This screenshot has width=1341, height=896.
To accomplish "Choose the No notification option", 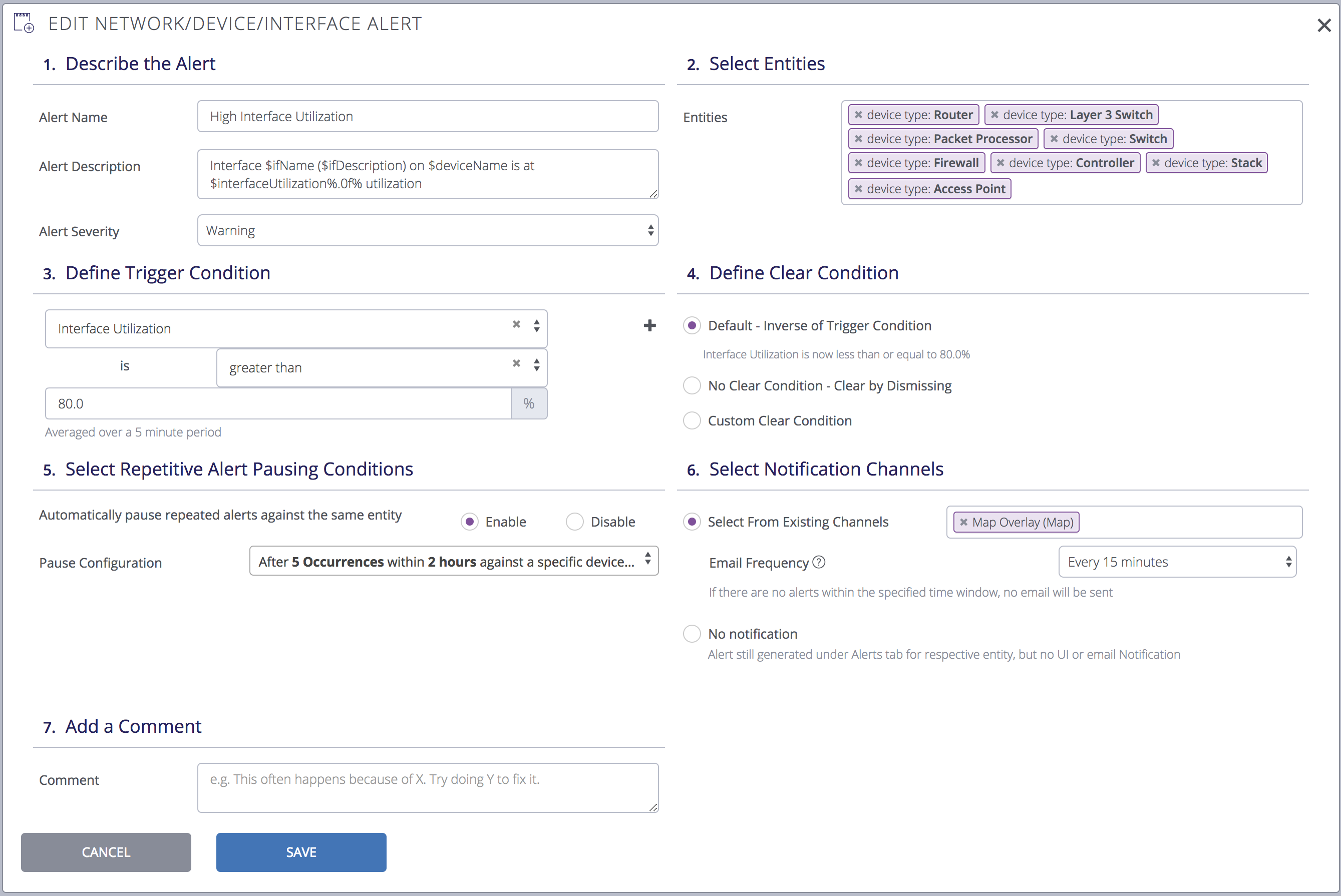I will [x=692, y=634].
